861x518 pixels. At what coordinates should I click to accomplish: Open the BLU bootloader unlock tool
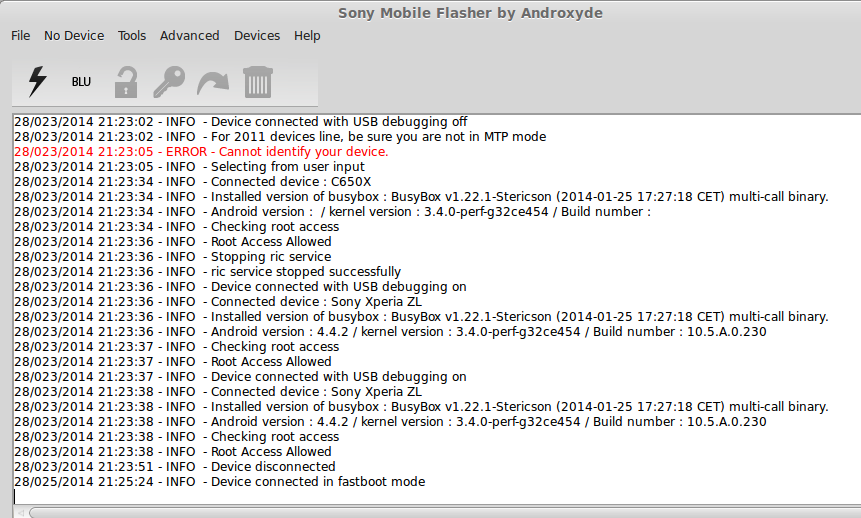(81, 82)
